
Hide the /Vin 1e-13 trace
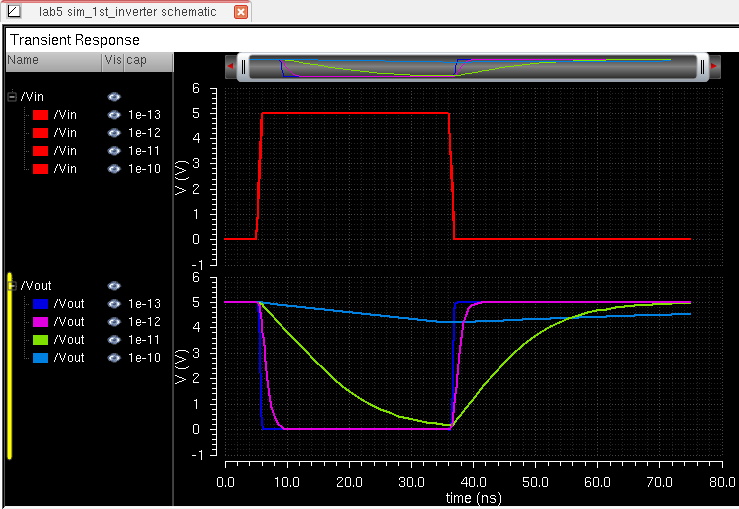tap(114, 115)
